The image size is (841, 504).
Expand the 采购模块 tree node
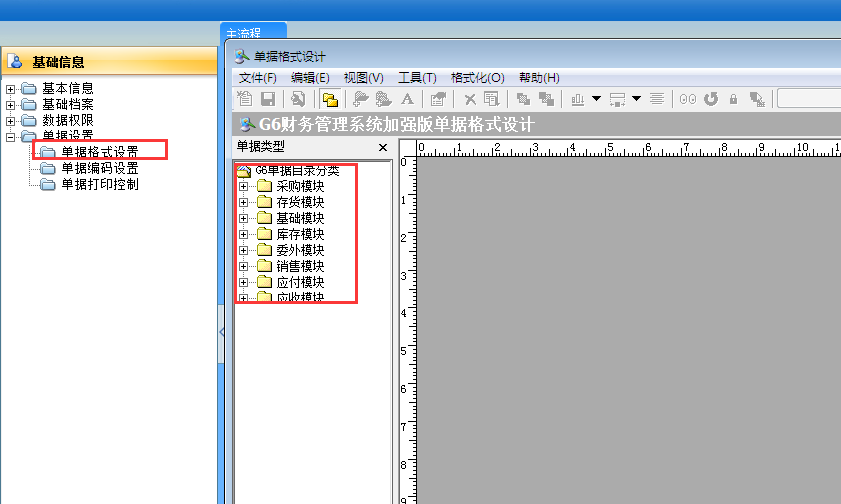coord(243,186)
